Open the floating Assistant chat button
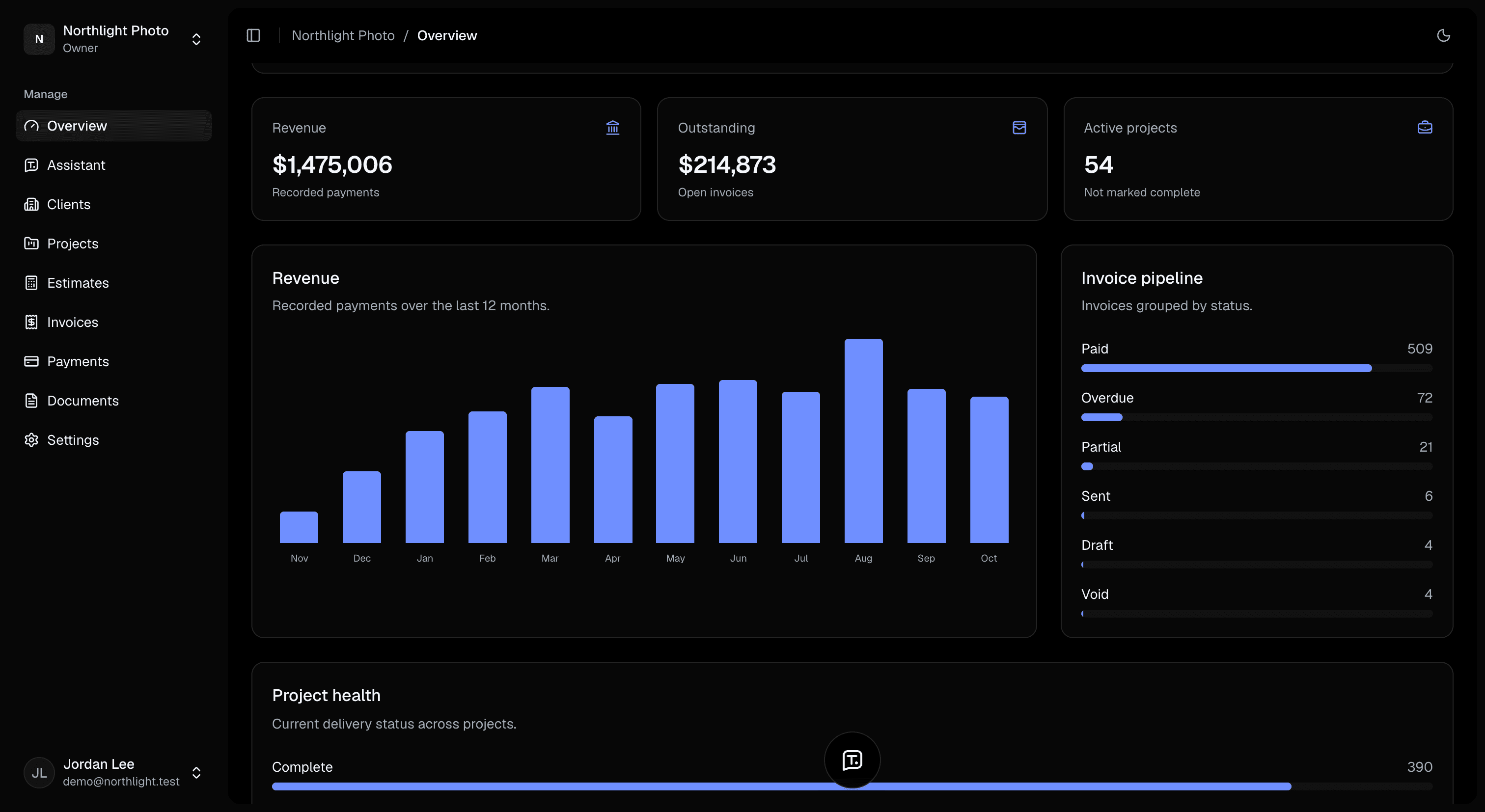1485x812 pixels. (x=852, y=760)
